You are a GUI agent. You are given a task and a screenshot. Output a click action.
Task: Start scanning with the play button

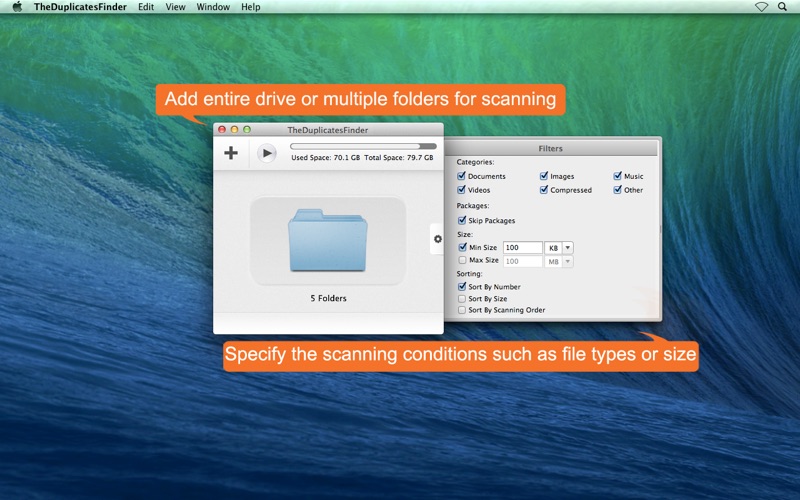(266, 153)
